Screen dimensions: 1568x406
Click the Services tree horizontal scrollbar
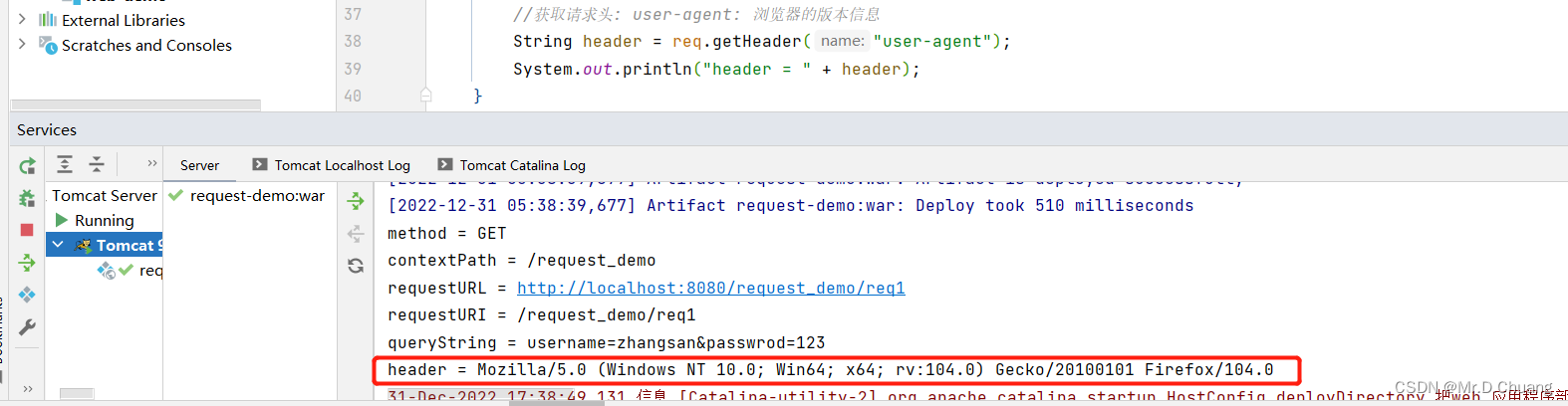point(77,393)
